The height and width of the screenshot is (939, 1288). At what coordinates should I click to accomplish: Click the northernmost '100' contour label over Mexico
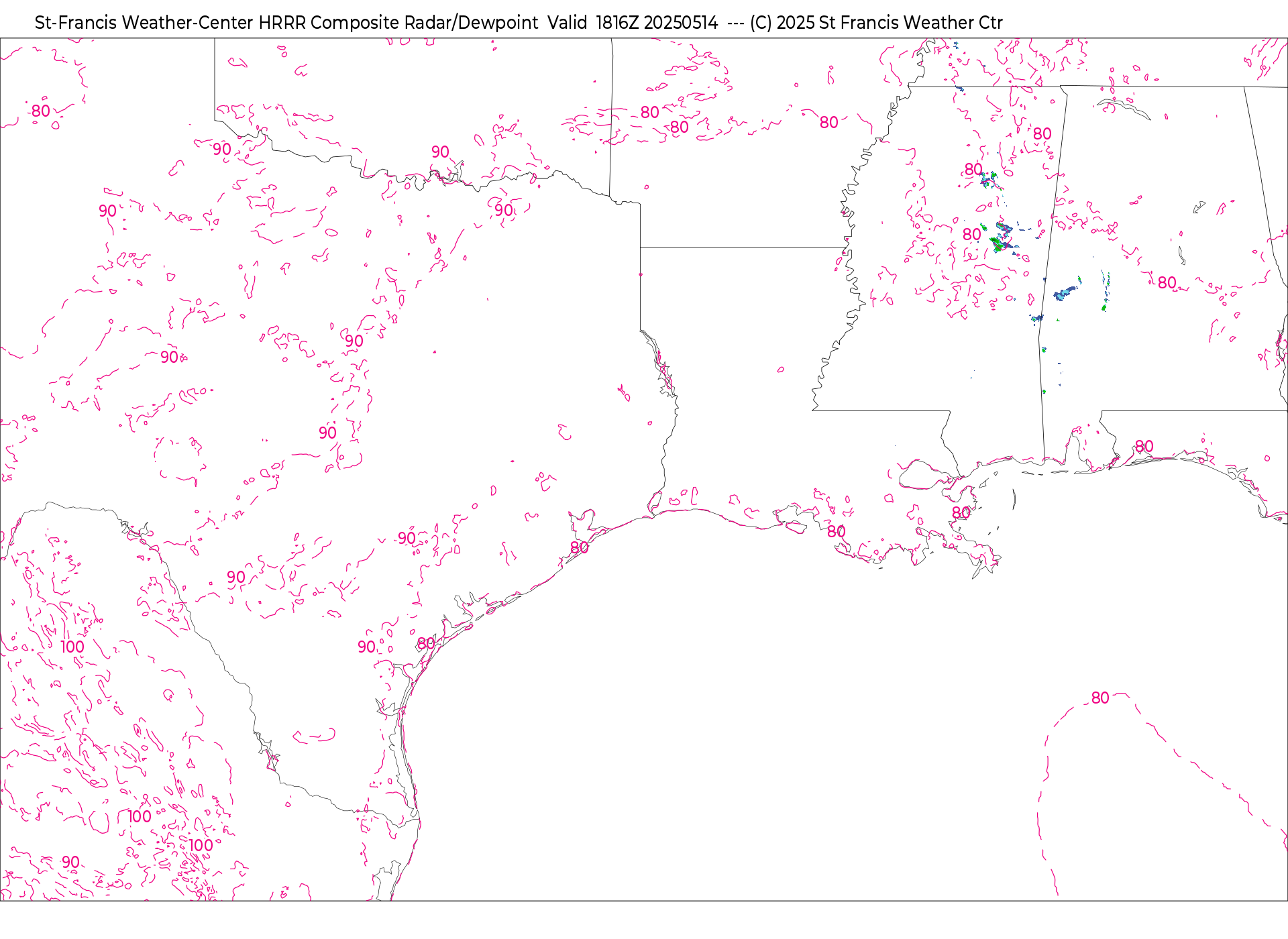tap(72, 647)
